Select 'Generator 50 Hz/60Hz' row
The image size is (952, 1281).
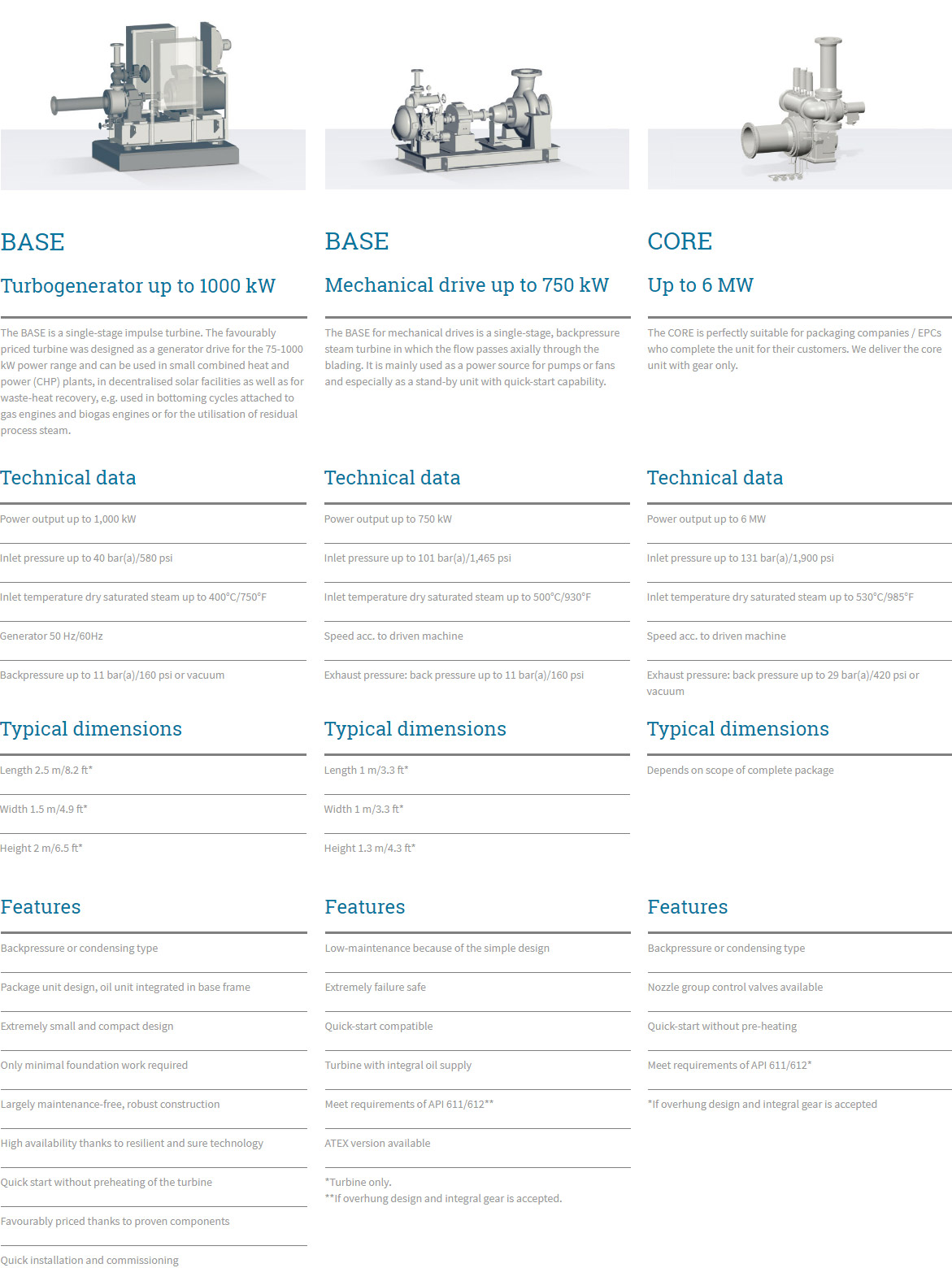coord(52,636)
